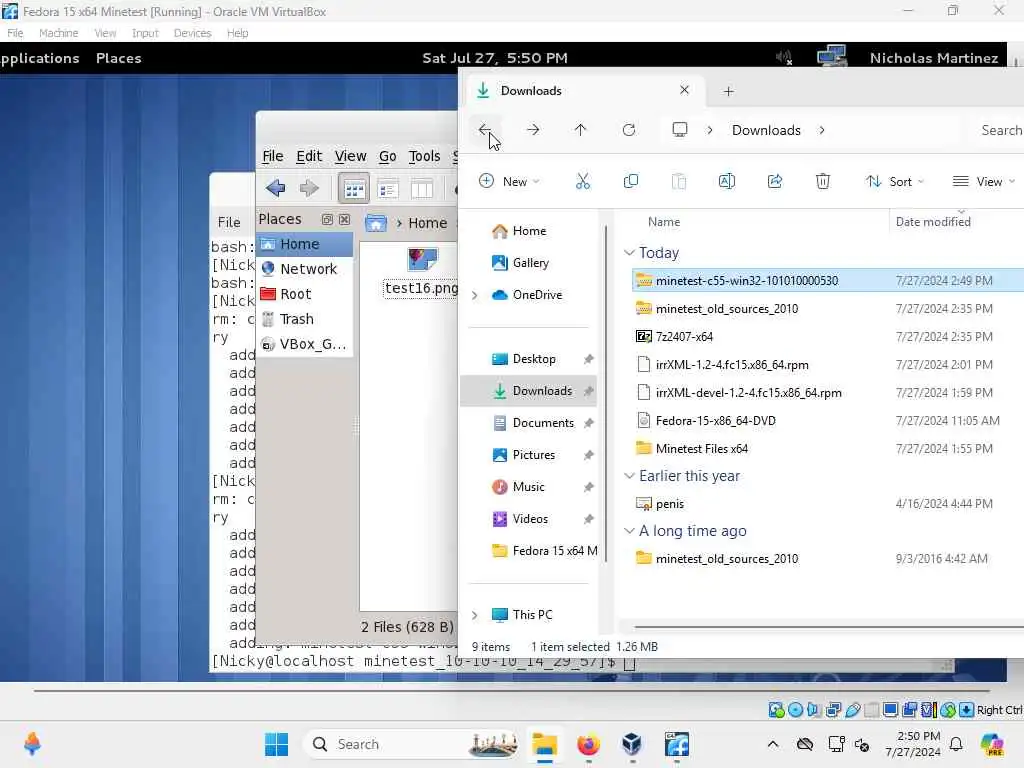The height and width of the screenshot is (768, 1024).
Task: Select Trash in Fedora Places pane
Action: point(304,319)
